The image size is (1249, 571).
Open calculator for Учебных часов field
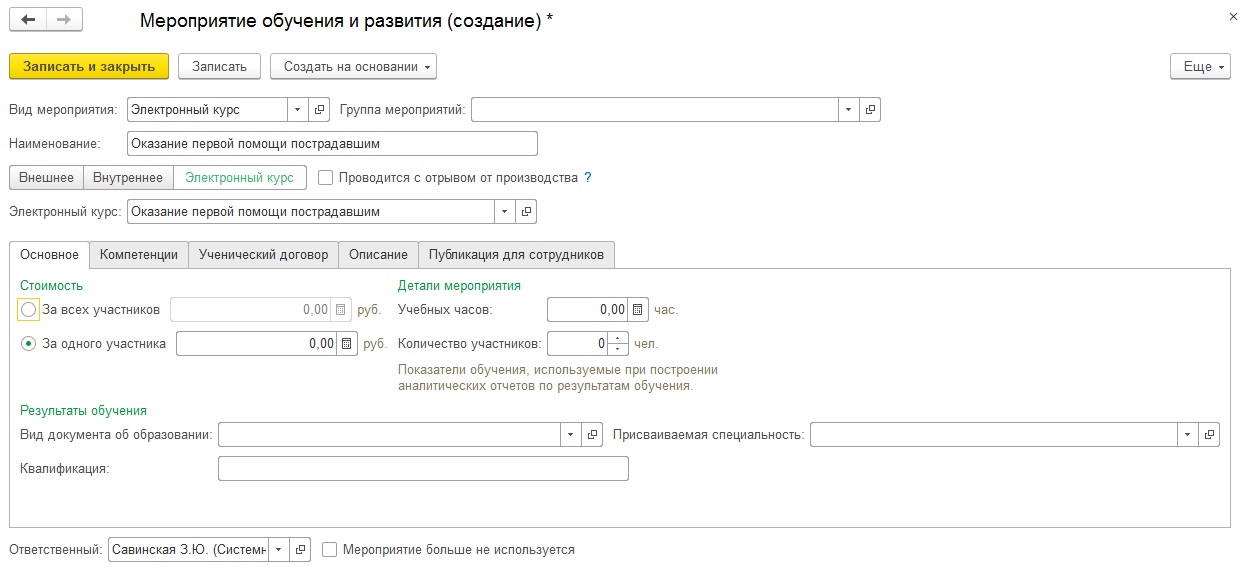[x=639, y=310]
